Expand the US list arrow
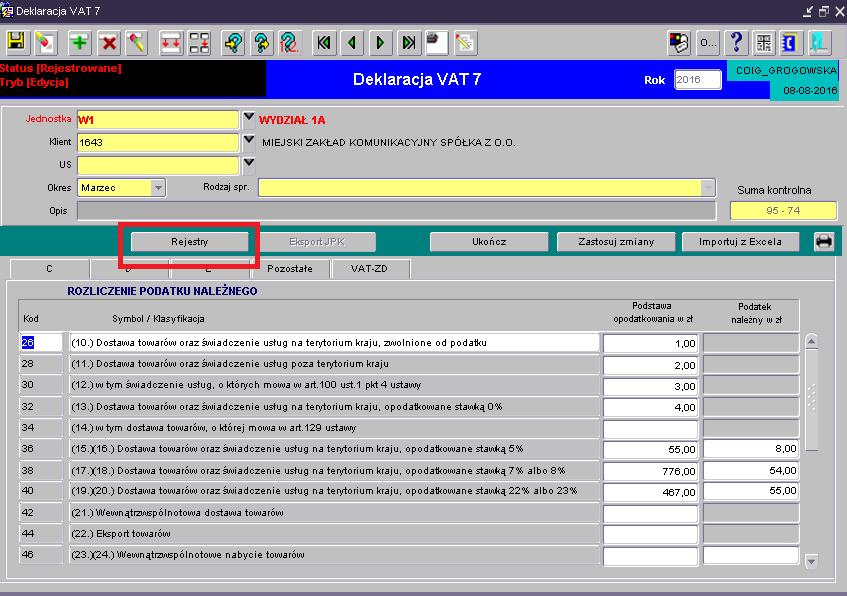The width and height of the screenshot is (847, 596). click(x=248, y=164)
